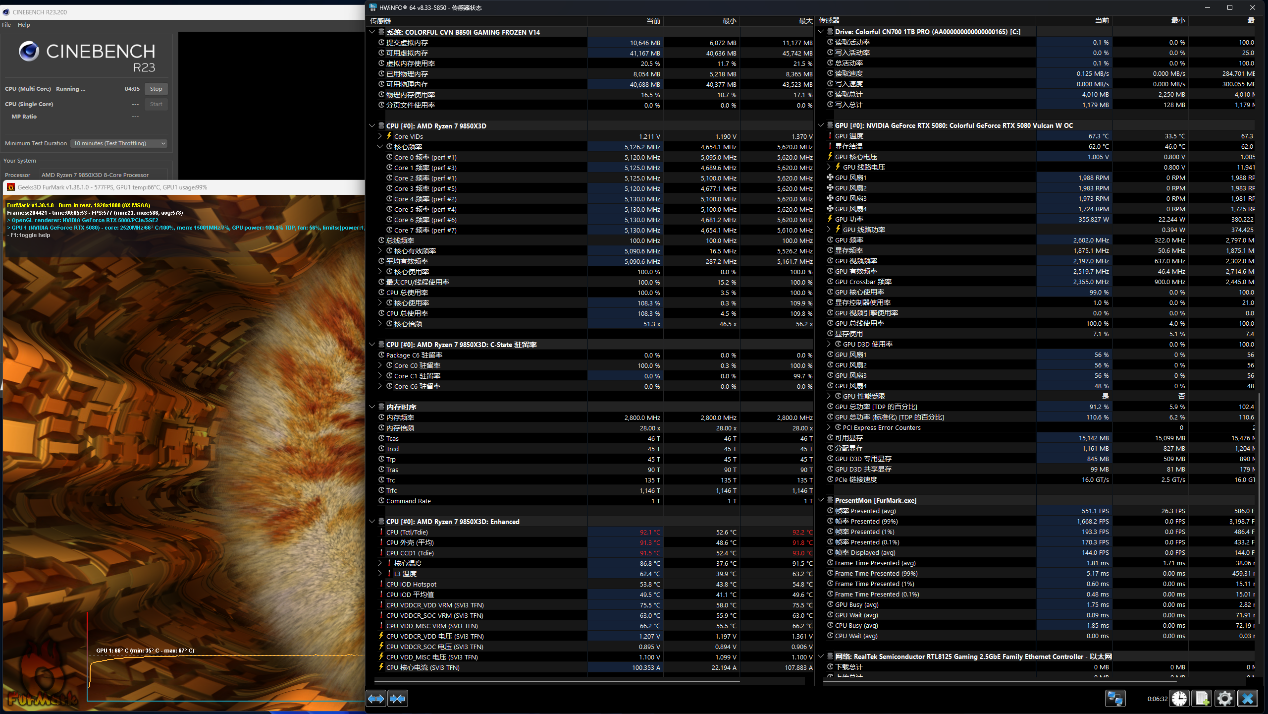Select the GPU Busy (avg) row
This screenshot has height=714, width=1268.
coord(1040,604)
